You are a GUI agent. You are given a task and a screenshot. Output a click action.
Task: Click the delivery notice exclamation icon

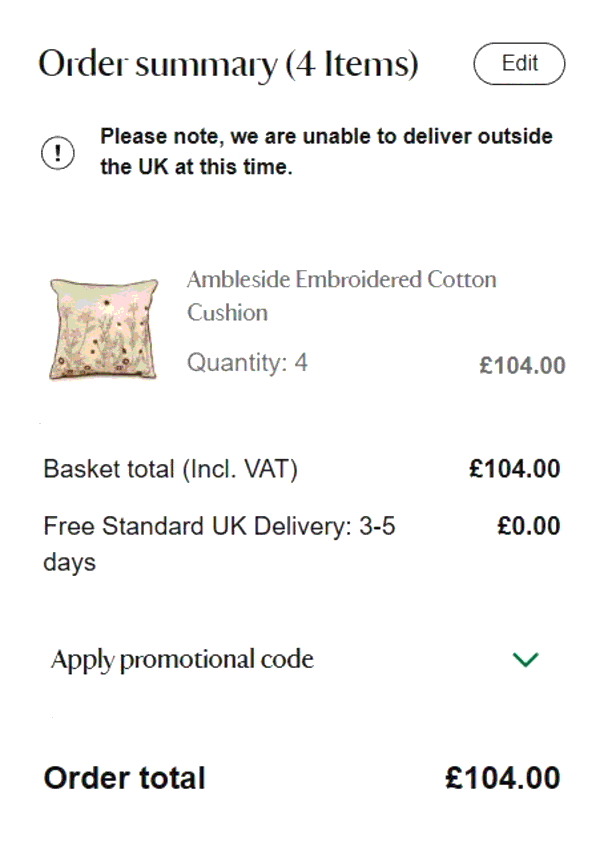tap(58, 153)
